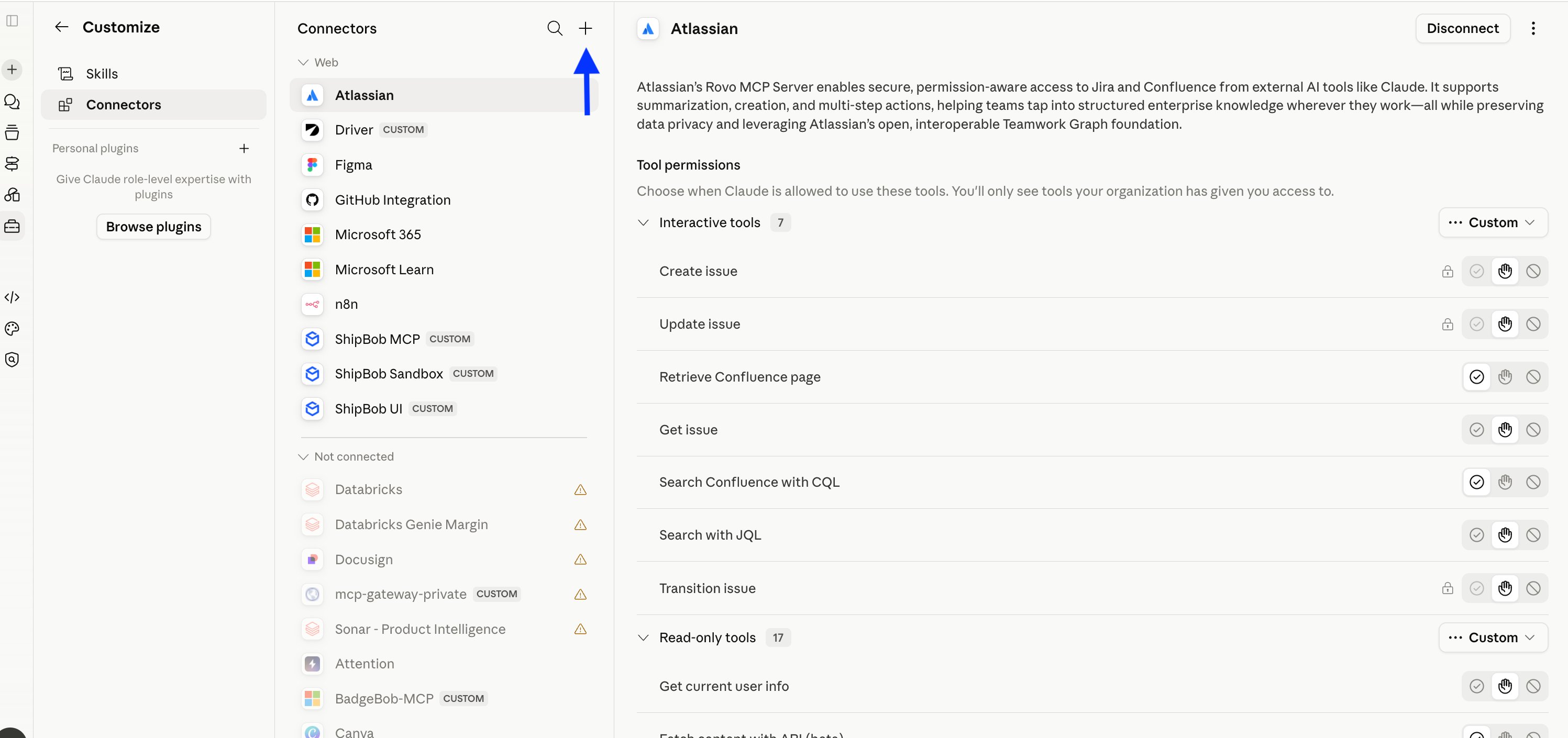Click the Sonar - Product Intelligence warning icon
The height and width of the screenshot is (738, 1568).
coord(581,629)
